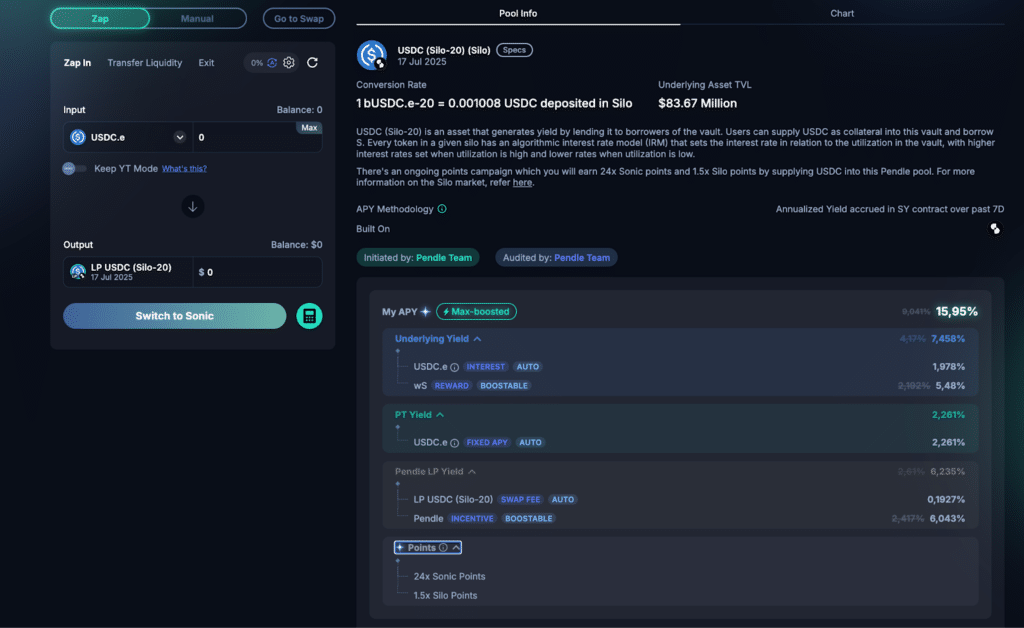Switch to Manual mode

(197, 18)
